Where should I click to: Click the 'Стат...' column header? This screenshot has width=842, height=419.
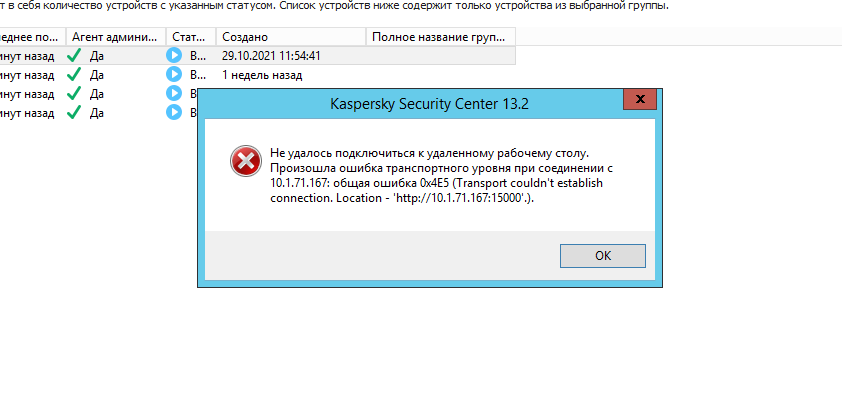tap(190, 37)
